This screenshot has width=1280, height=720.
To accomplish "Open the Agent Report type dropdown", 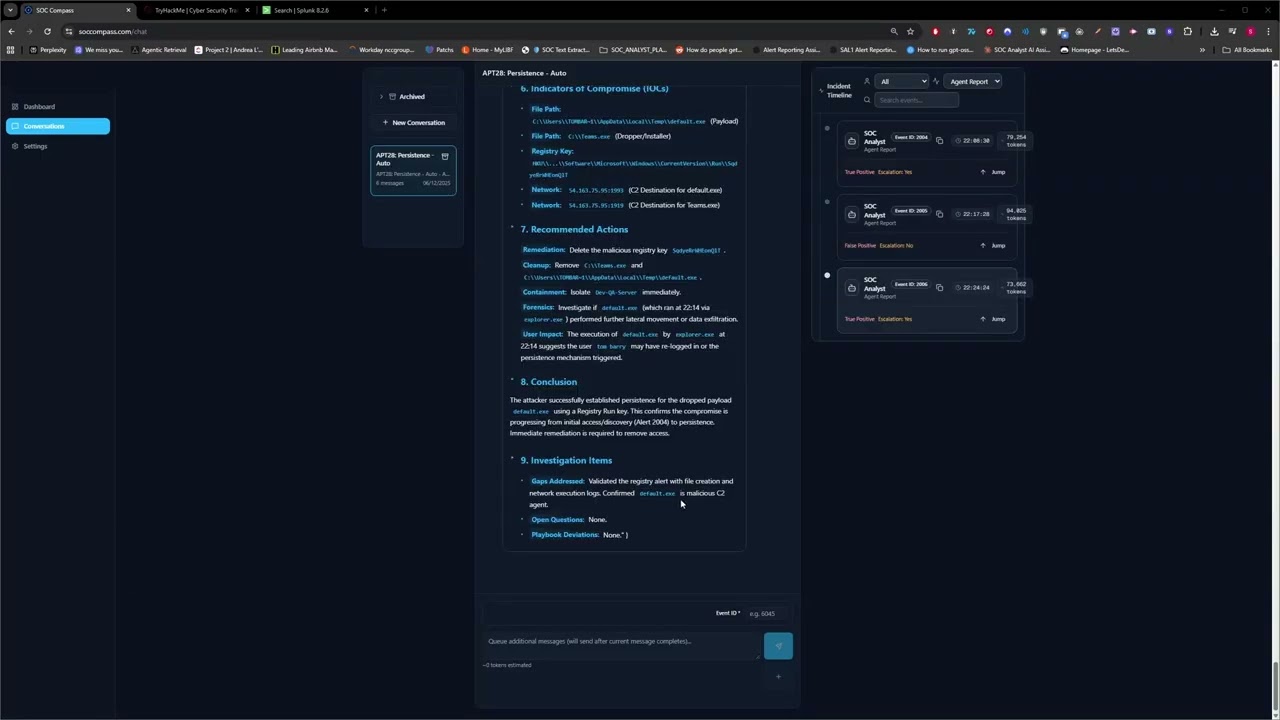I will [972, 81].
